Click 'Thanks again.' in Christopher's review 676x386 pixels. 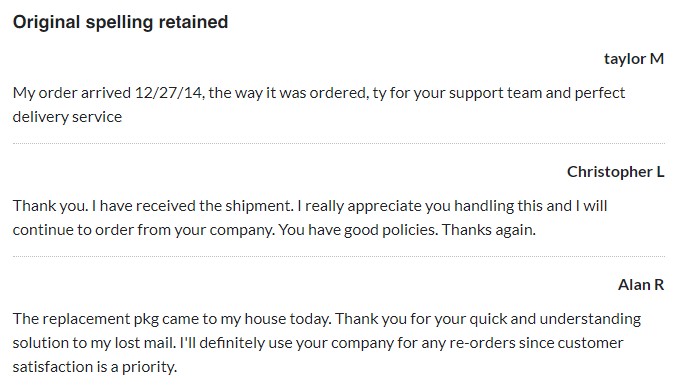coord(488,230)
